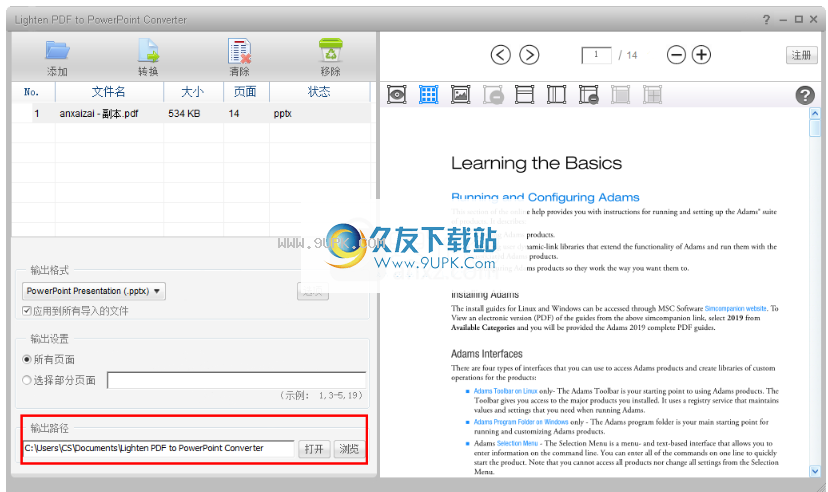Go to previous page with left arrow
Screen dimensions: 828x492
click(x=501, y=55)
